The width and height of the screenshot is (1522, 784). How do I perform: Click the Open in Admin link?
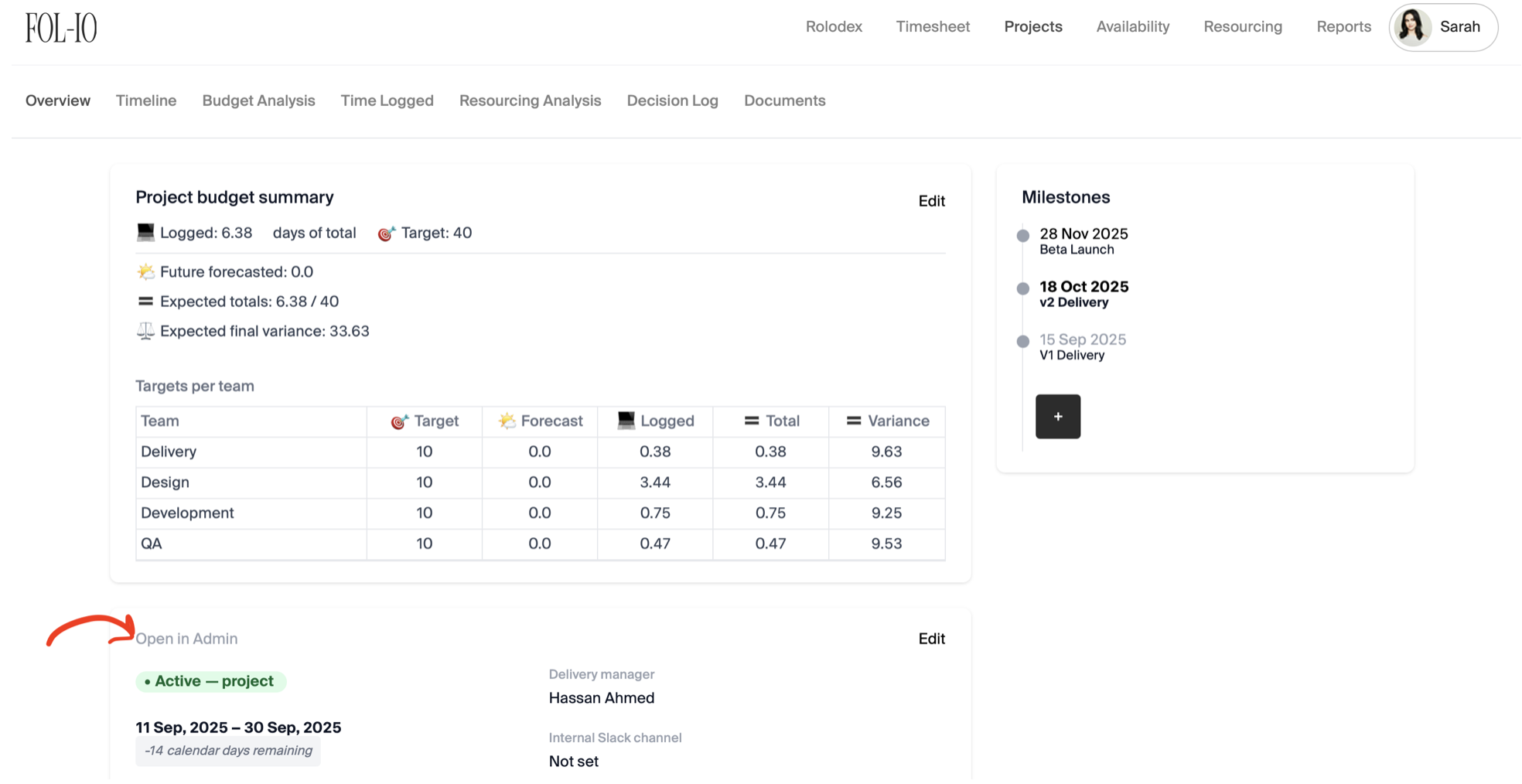[186, 639]
